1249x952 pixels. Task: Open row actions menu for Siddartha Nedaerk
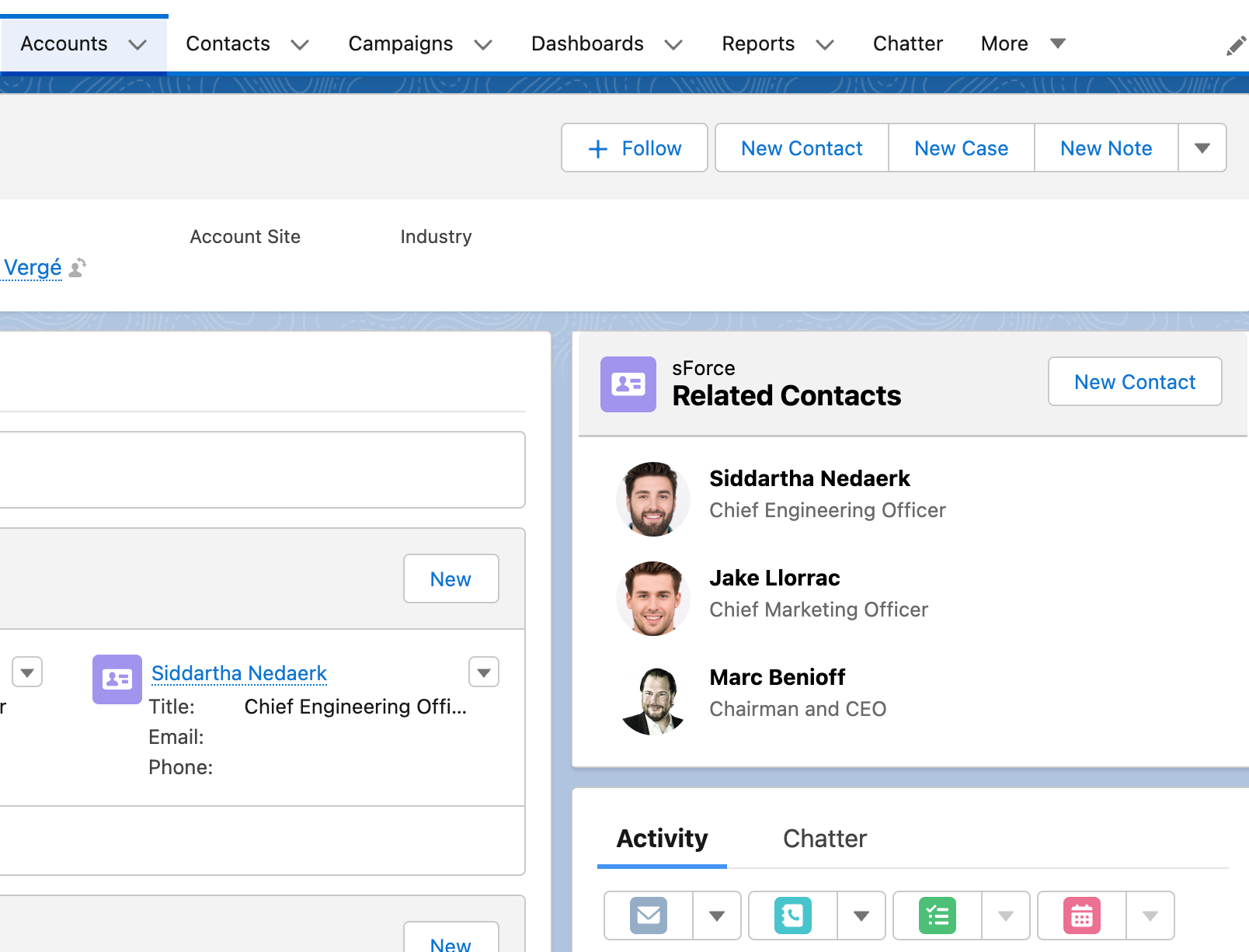tap(483, 672)
